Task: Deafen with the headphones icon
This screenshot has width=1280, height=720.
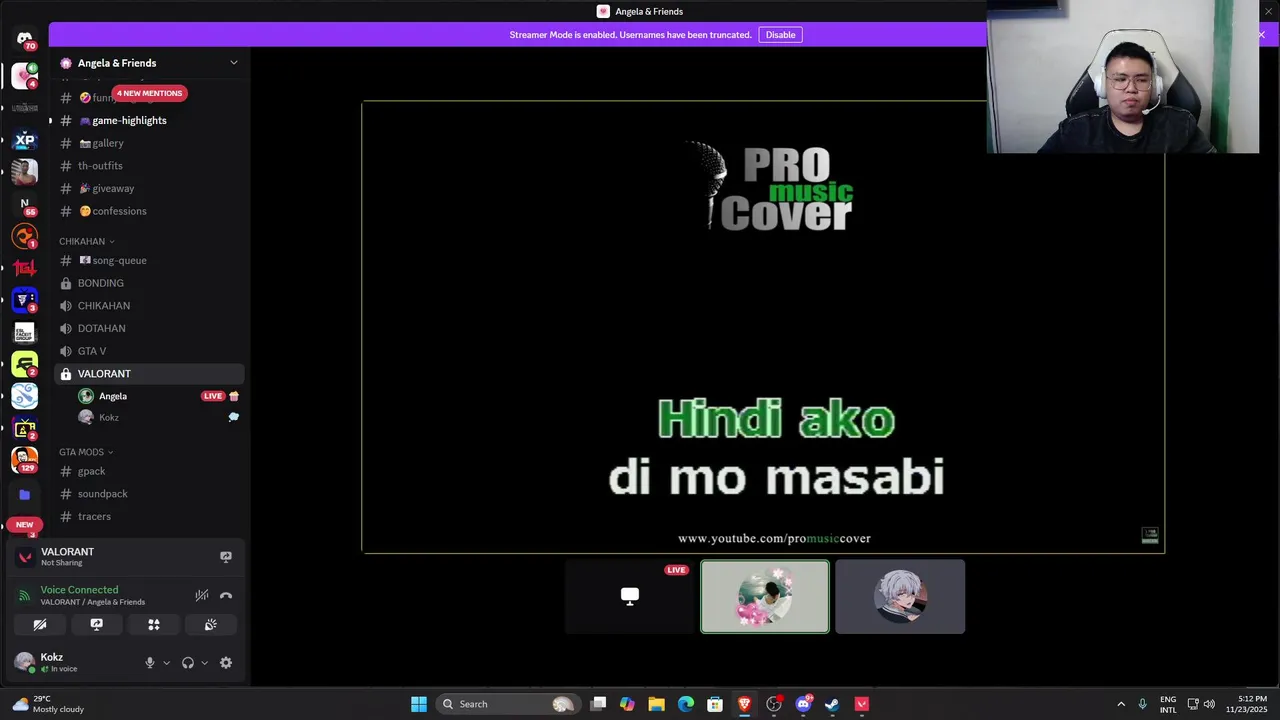Action: tap(188, 663)
